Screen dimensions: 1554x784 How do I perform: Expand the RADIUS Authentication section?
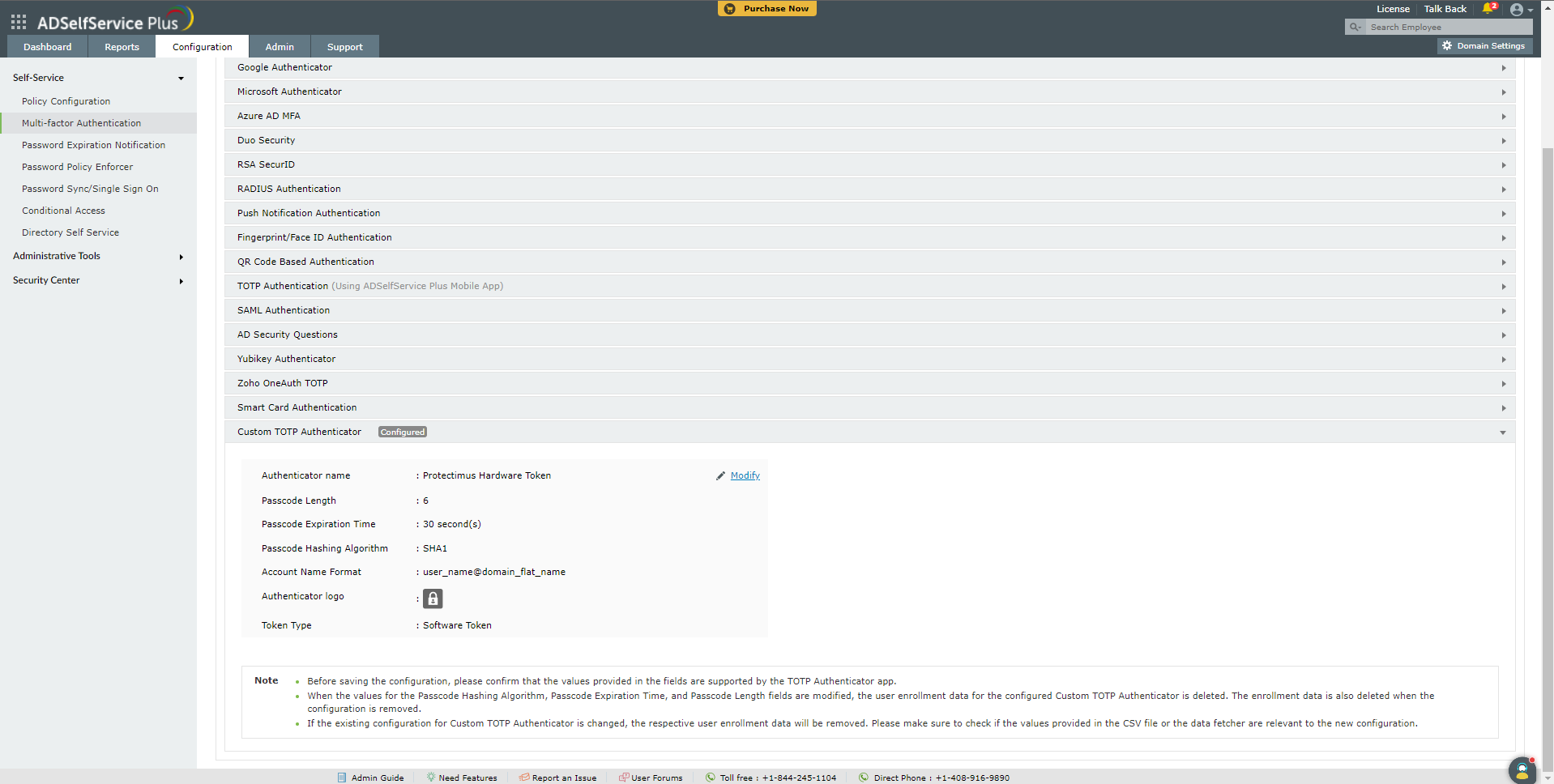(869, 189)
